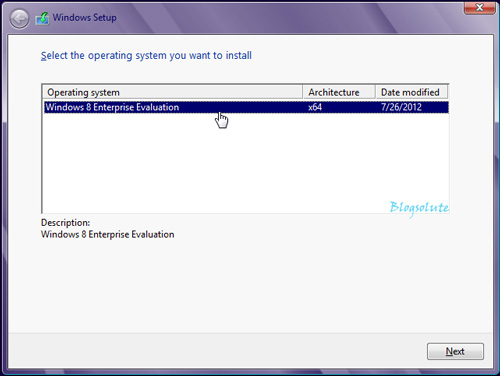Click the Date modified column header
The image size is (500, 376).
[x=412, y=92]
